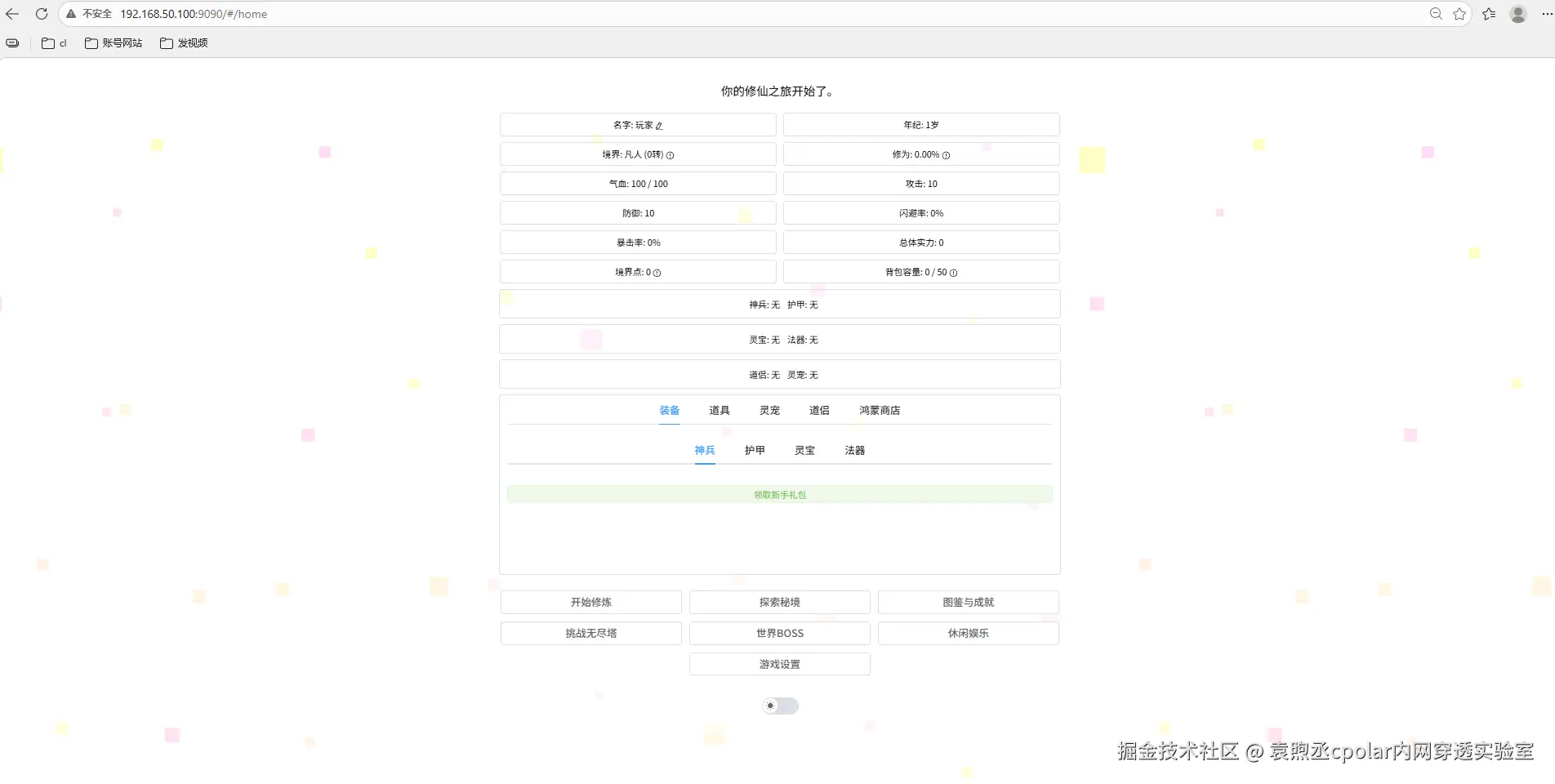
Task: Click the info icon next to 境界: 凡人 (0转)
Action: pos(670,155)
